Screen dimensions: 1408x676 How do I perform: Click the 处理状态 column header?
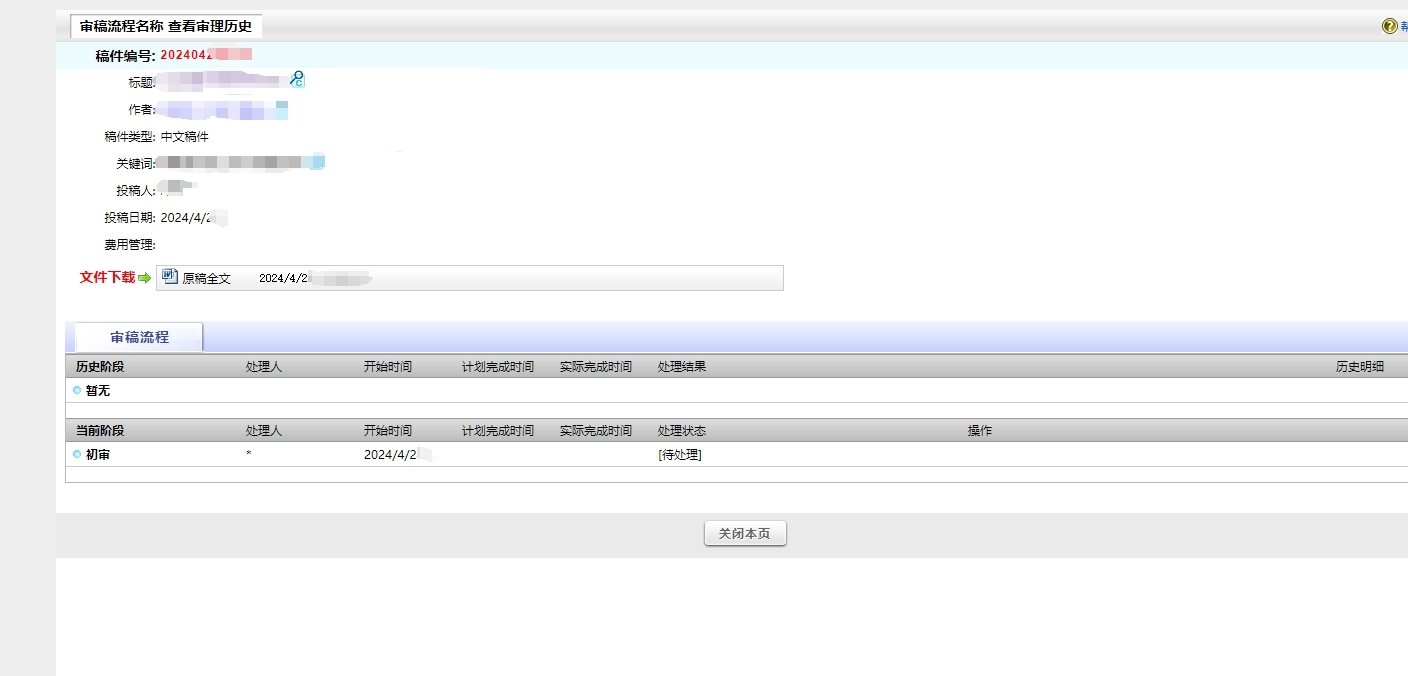tap(682, 431)
